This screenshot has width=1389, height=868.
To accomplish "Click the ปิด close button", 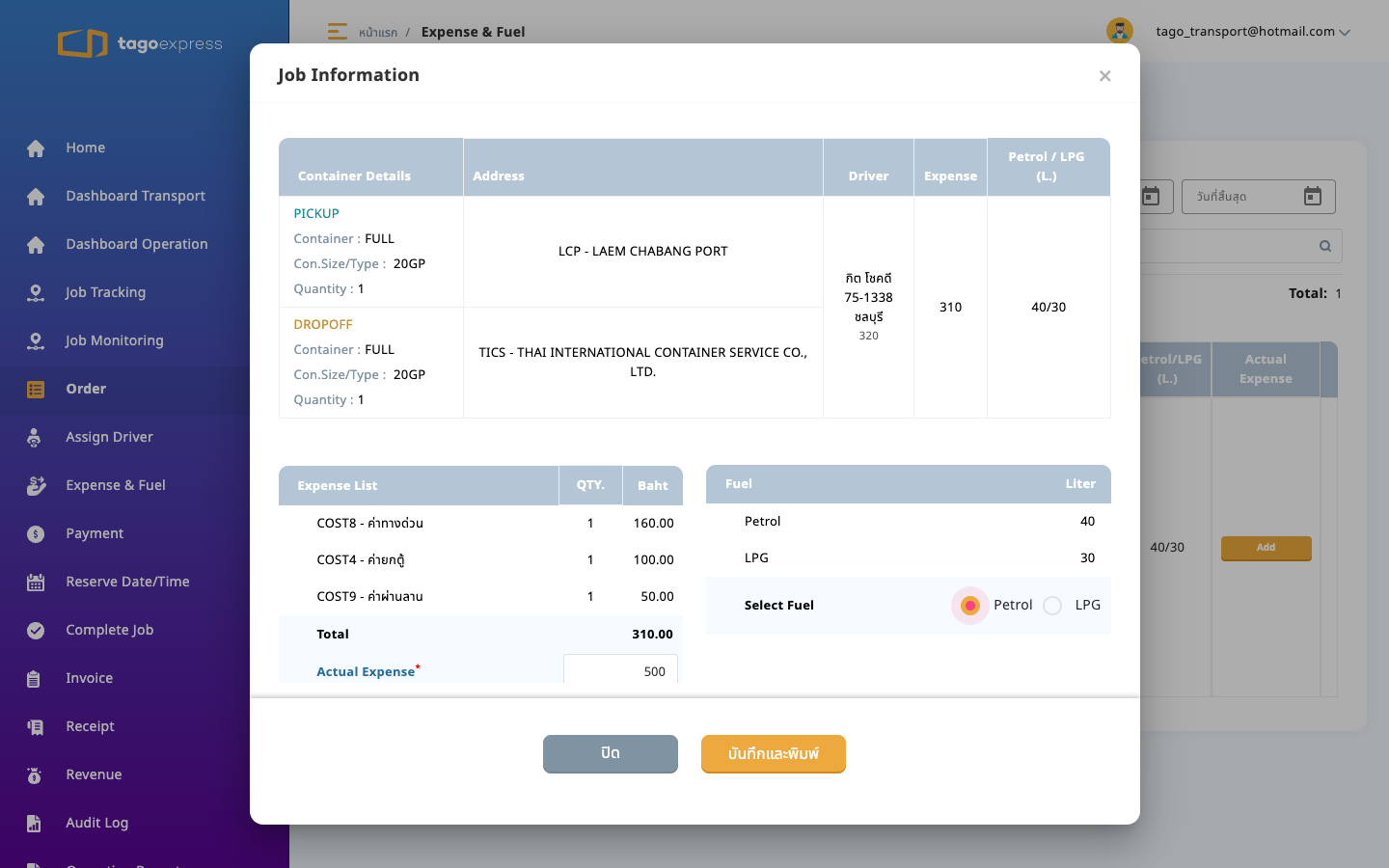I will click(x=611, y=754).
